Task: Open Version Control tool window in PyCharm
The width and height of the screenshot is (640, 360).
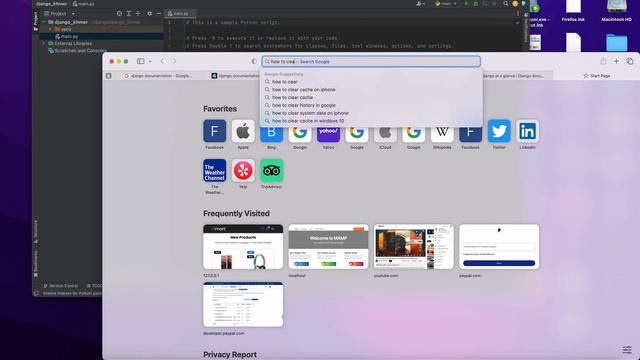Action: (x=61, y=286)
